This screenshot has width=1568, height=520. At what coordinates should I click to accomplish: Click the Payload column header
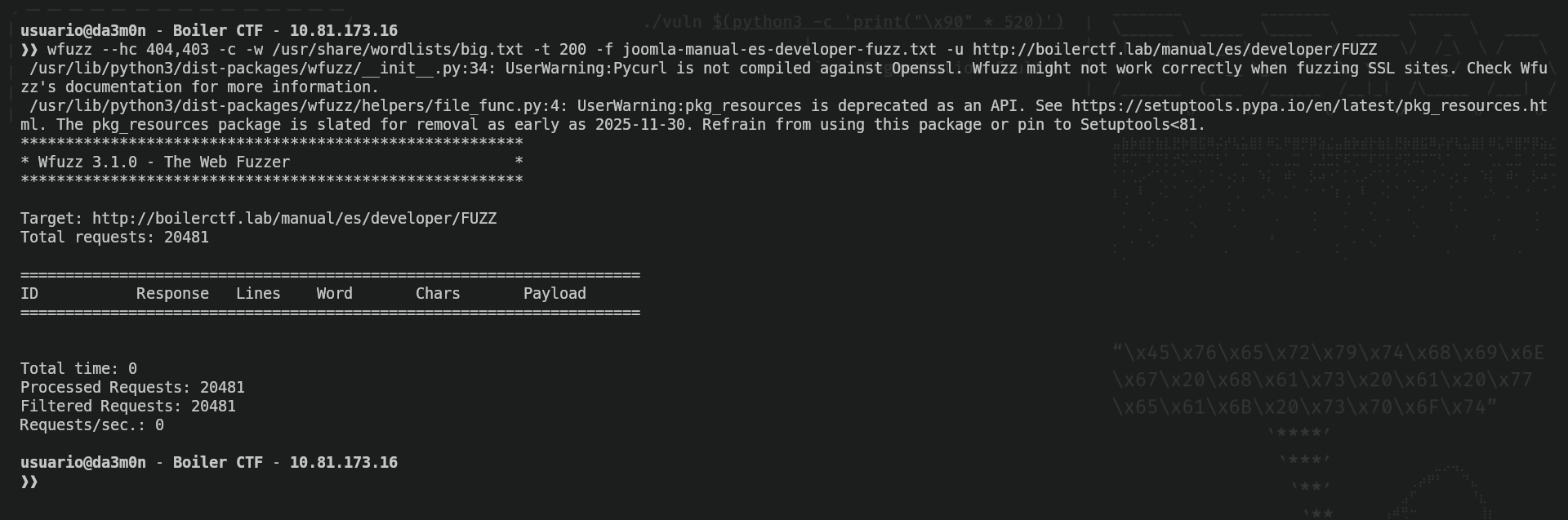[x=554, y=294]
